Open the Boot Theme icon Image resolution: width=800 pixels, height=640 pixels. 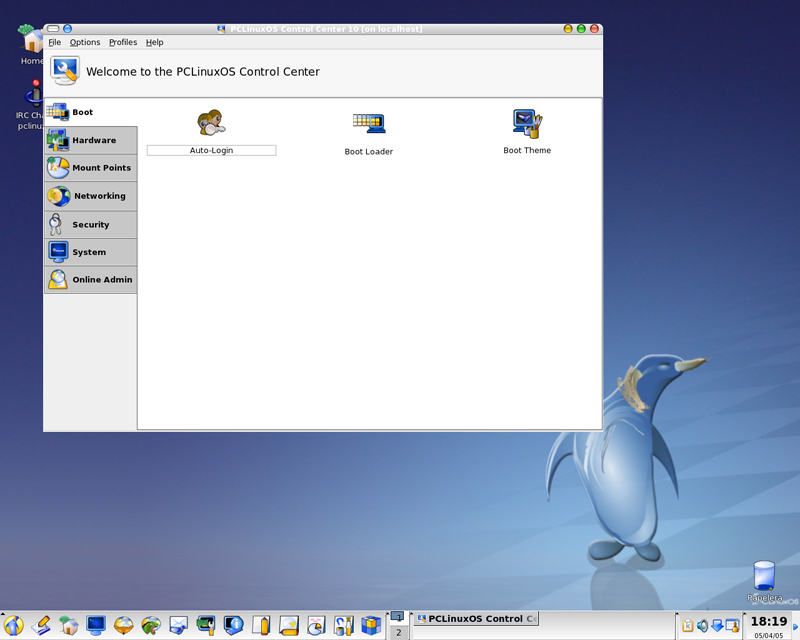click(x=528, y=124)
